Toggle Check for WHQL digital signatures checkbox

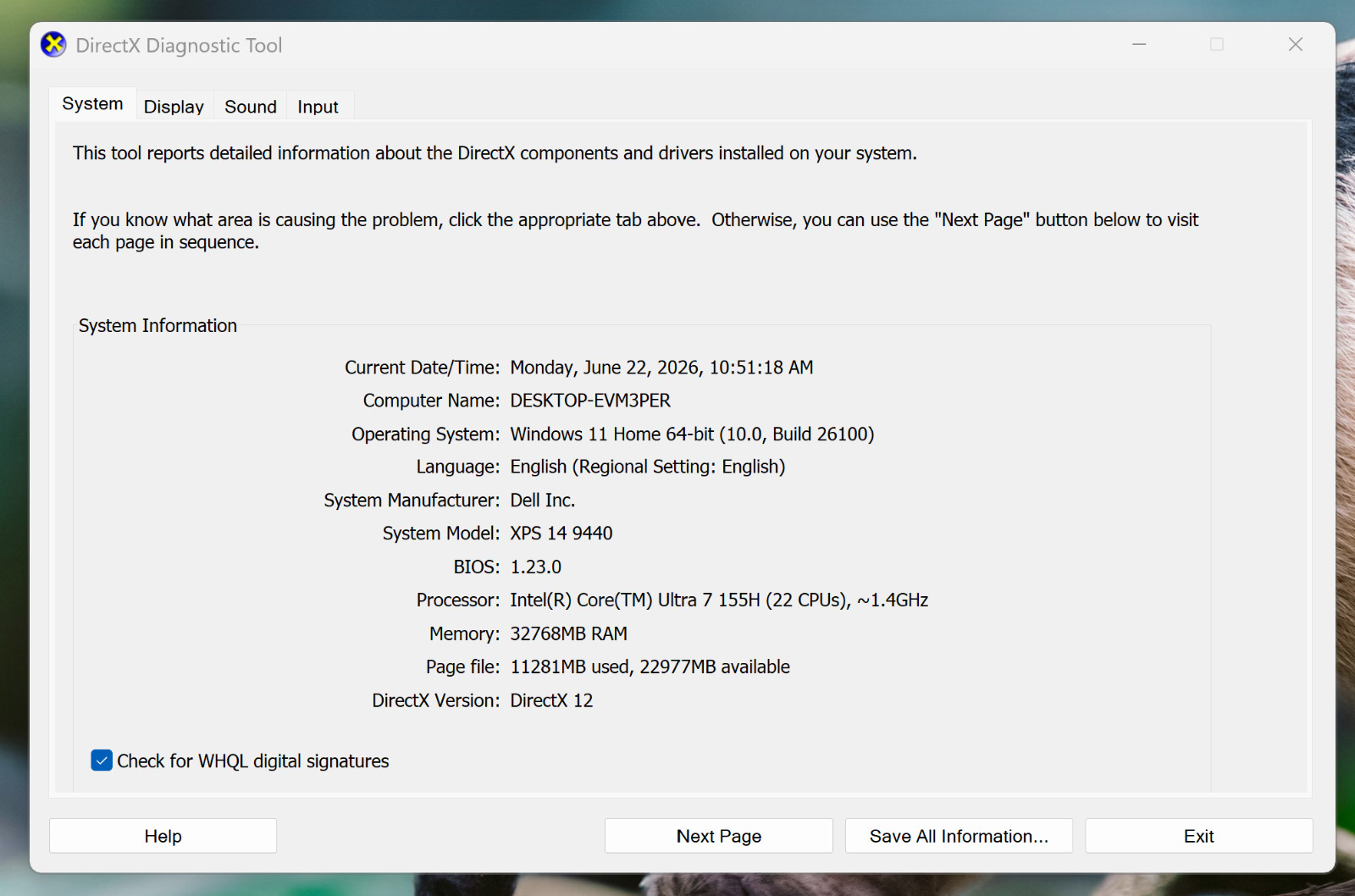pos(102,760)
